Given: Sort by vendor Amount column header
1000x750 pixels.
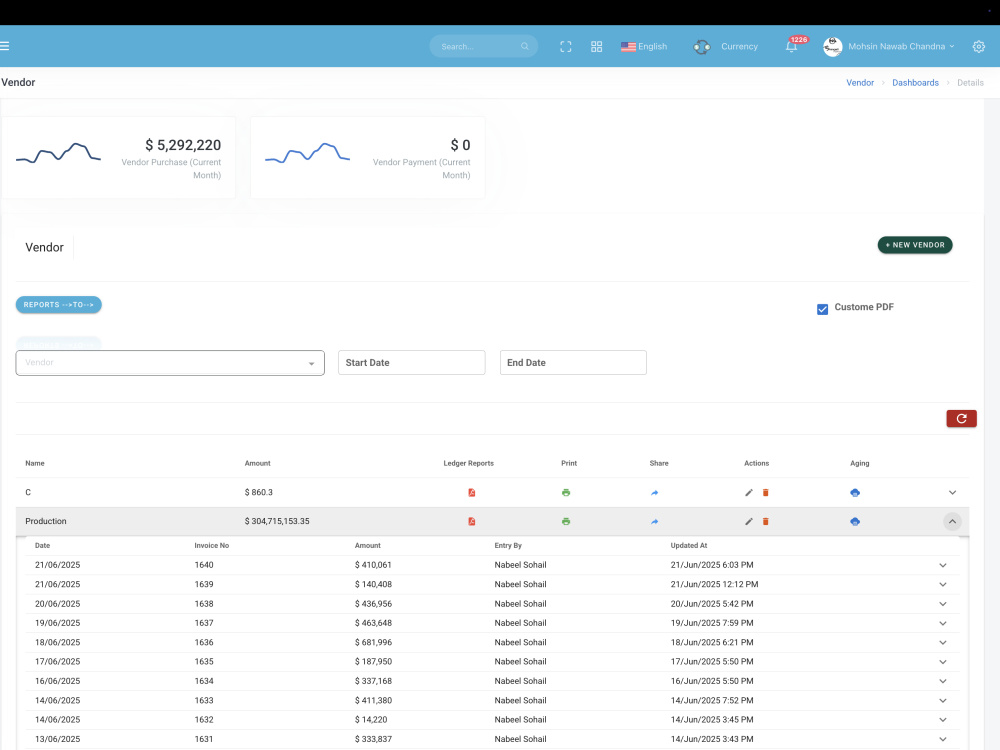Looking at the screenshot, I should [258, 464].
